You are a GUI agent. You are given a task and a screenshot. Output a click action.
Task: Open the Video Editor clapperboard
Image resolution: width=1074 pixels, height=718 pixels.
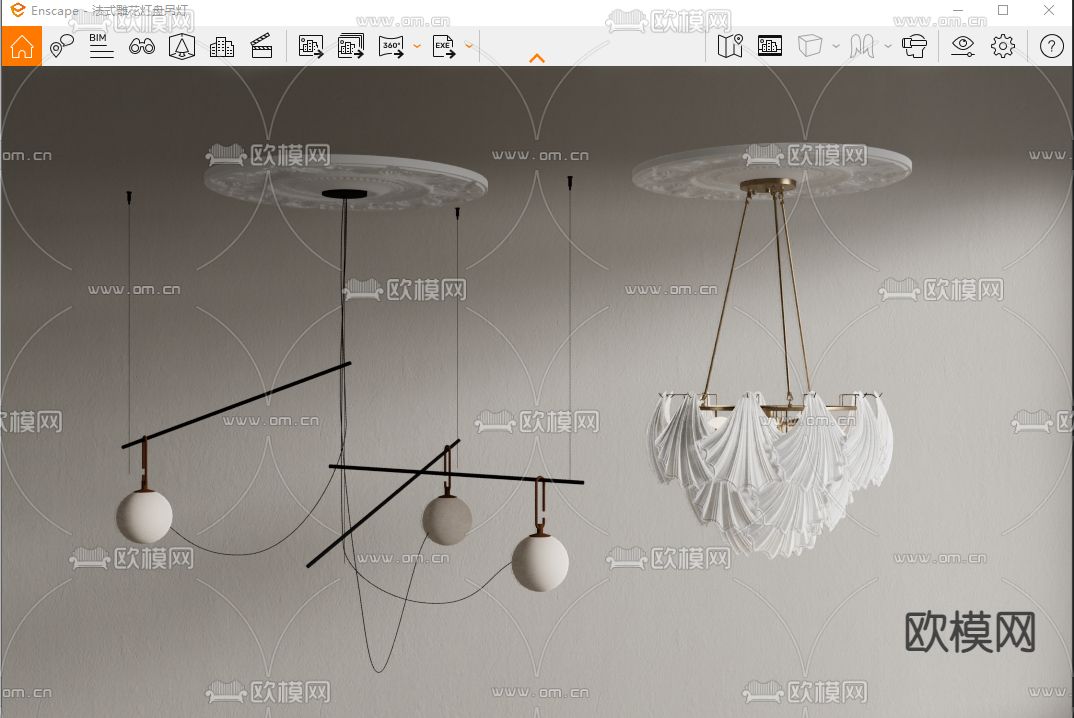point(262,46)
